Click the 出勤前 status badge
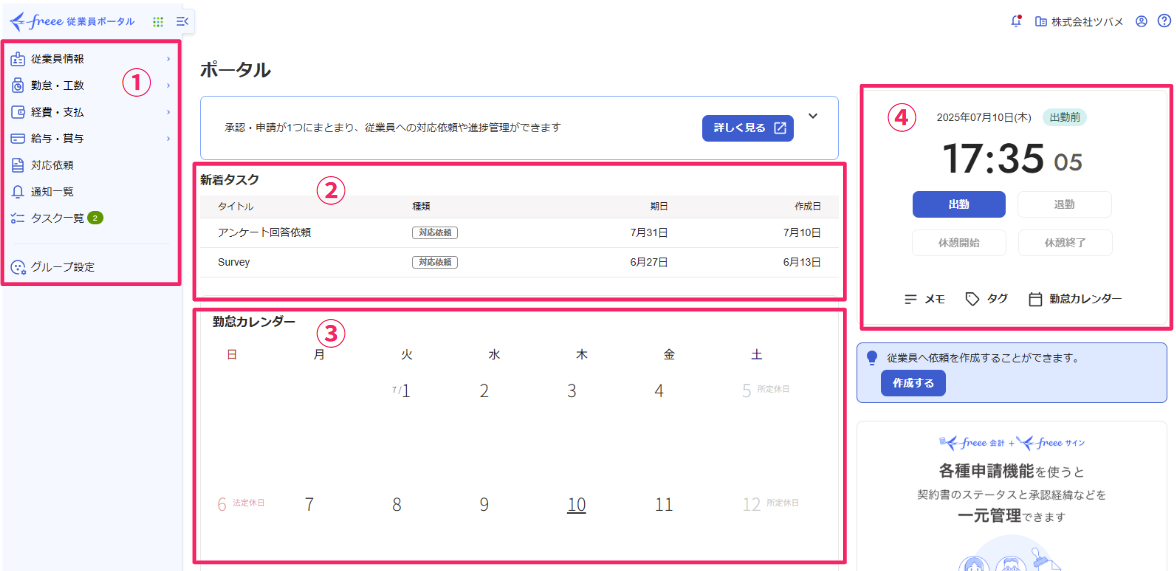Image resolution: width=1176 pixels, height=571 pixels. (1064, 117)
